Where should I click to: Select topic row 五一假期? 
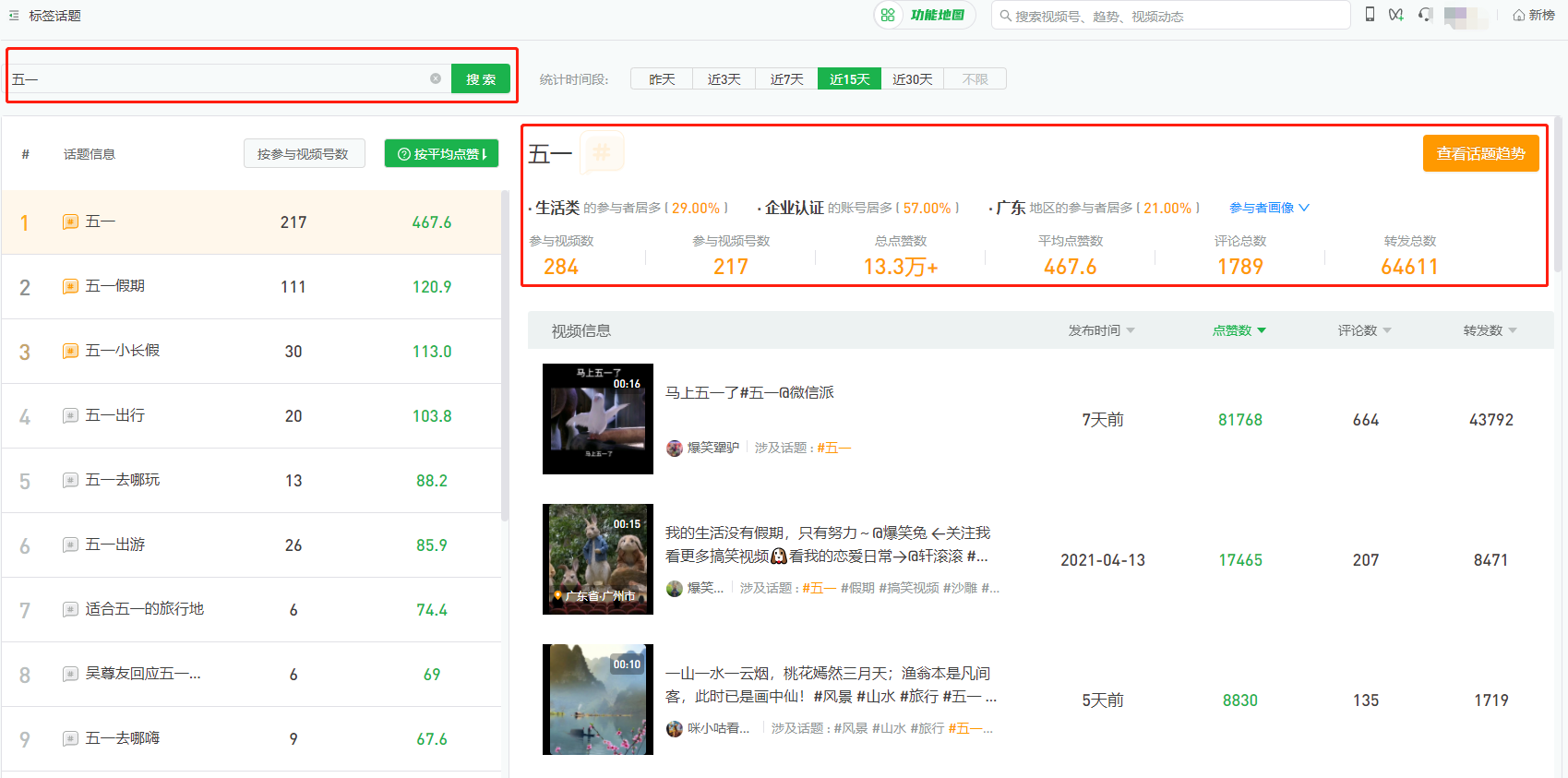pos(251,287)
